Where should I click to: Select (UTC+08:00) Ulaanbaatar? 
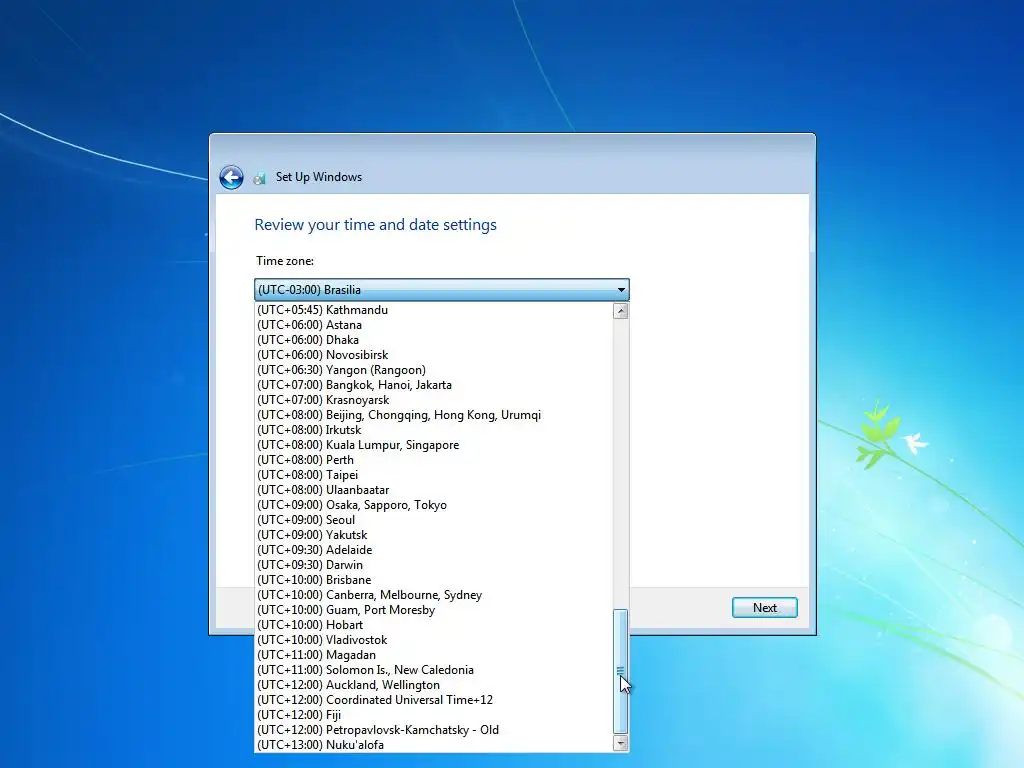click(x=434, y=490)
